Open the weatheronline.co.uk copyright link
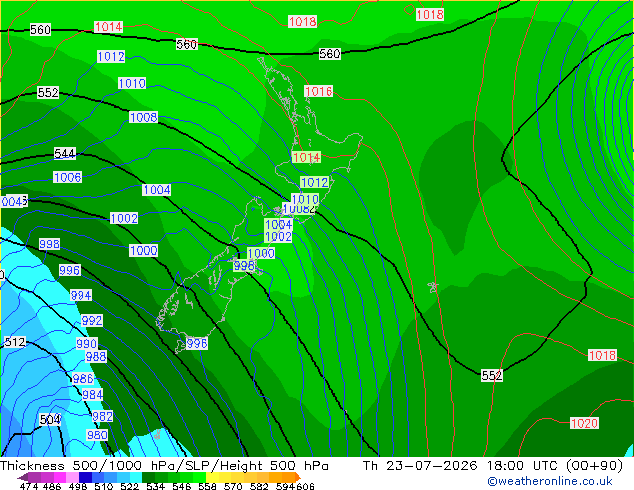The height and width of the screenshot is (490, 634). pyautogui.click(x=549, y=481)
